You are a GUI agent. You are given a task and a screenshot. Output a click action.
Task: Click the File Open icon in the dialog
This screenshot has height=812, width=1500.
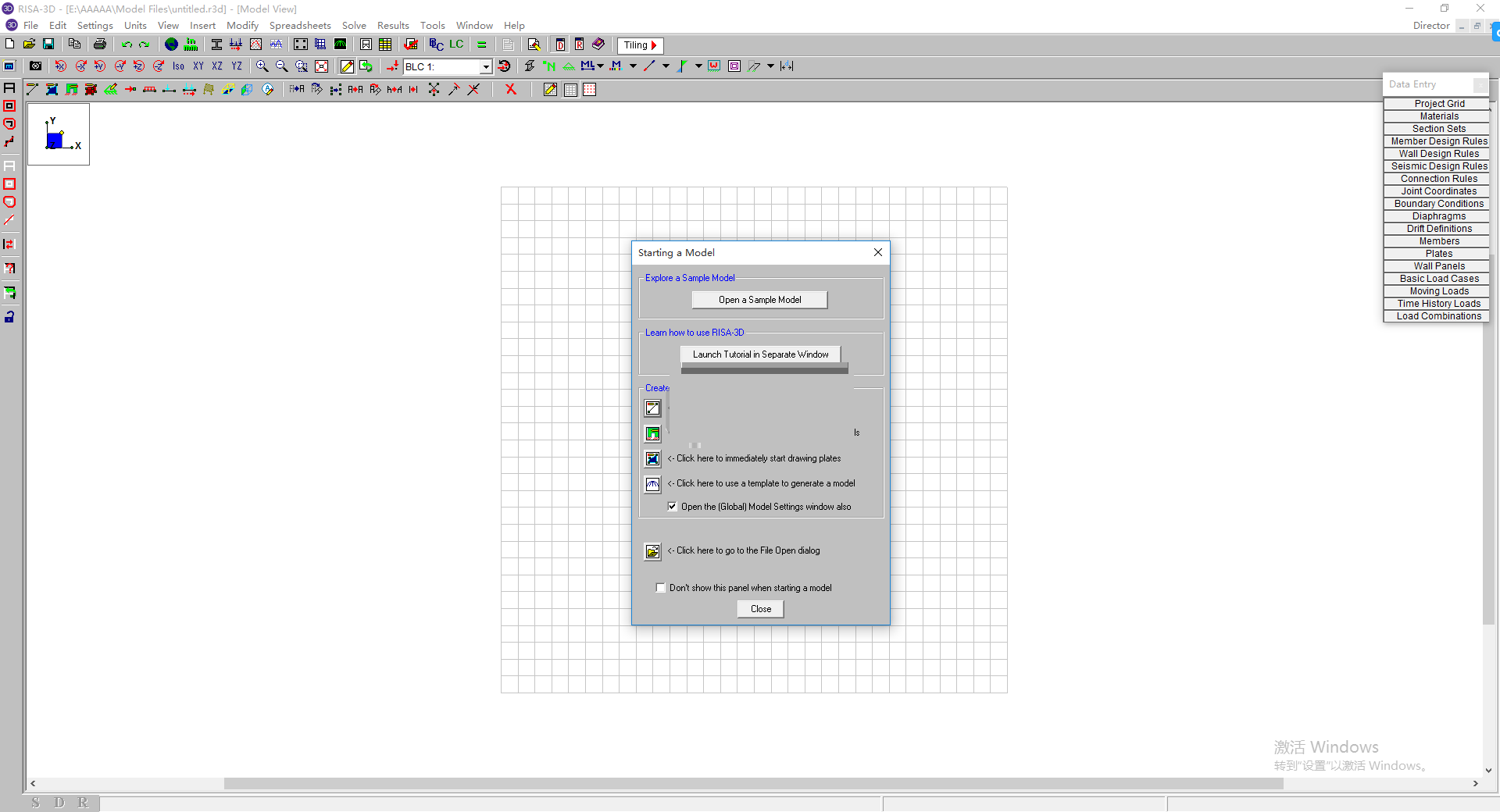[652, 551]
